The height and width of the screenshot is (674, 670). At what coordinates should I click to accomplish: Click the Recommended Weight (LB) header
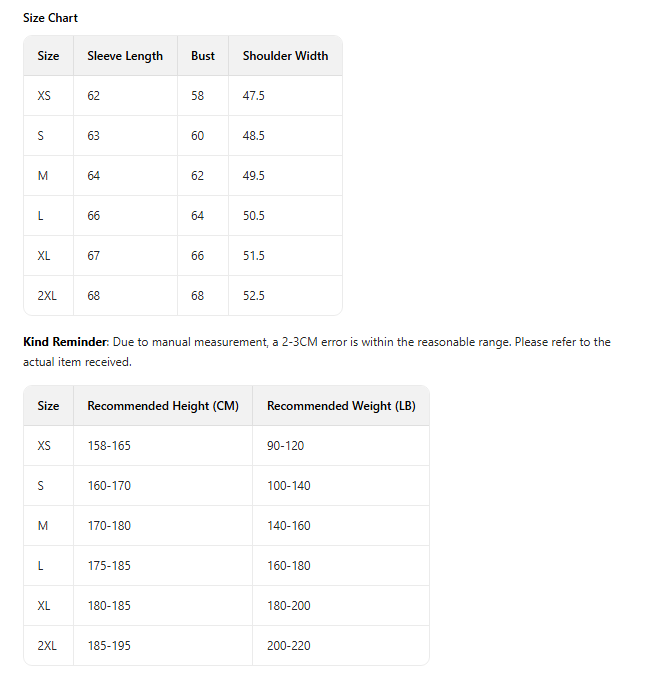[x=341, y=406]
